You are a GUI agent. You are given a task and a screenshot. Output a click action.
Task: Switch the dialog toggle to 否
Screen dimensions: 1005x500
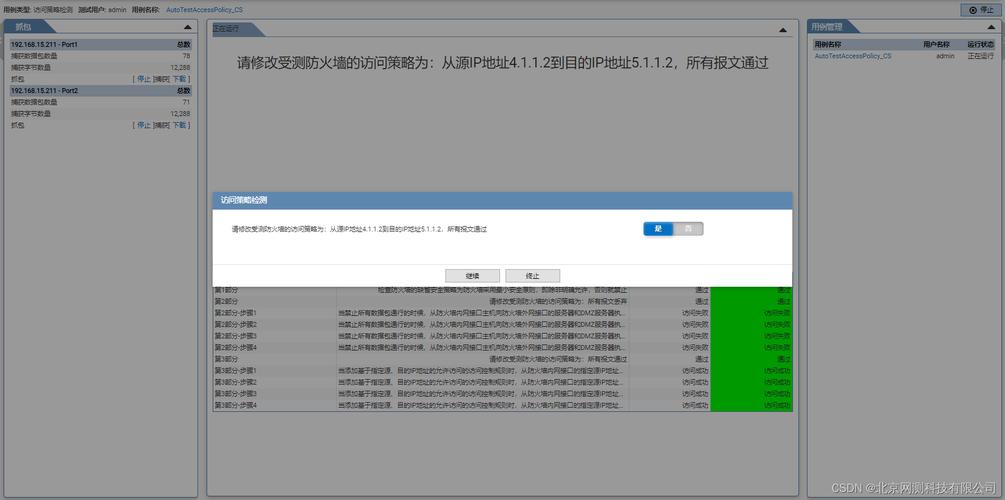click(x=688, y=229)
